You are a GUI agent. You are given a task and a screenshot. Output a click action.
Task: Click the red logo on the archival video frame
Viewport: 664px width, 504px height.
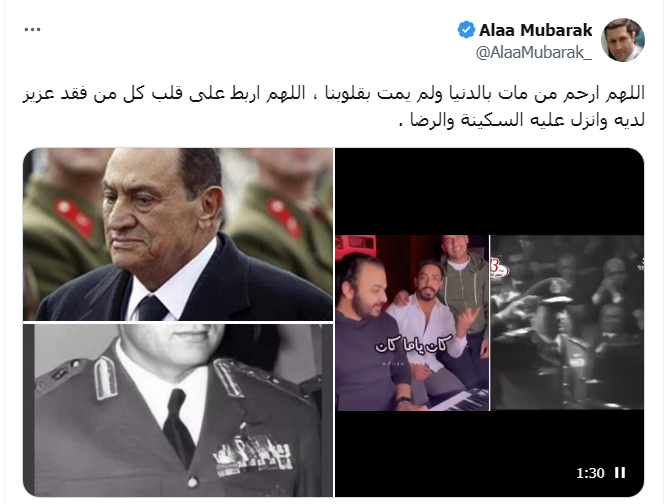(500, 269)
